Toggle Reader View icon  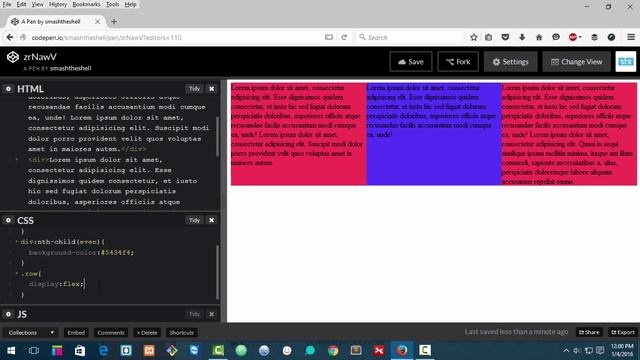tap(329, 37)
